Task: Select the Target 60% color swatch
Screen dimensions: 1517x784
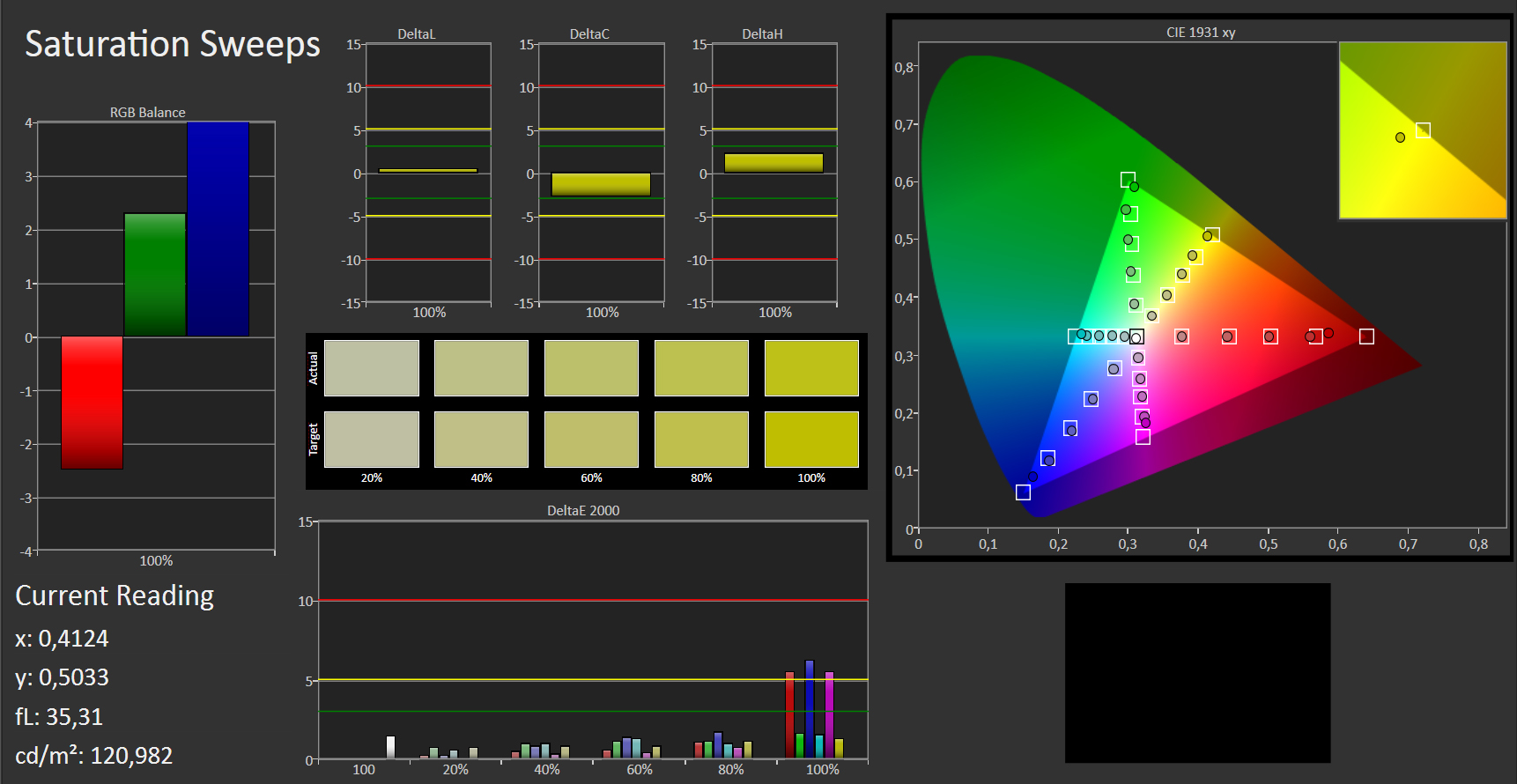Action: pyautogui.click(x=591, y=440)
